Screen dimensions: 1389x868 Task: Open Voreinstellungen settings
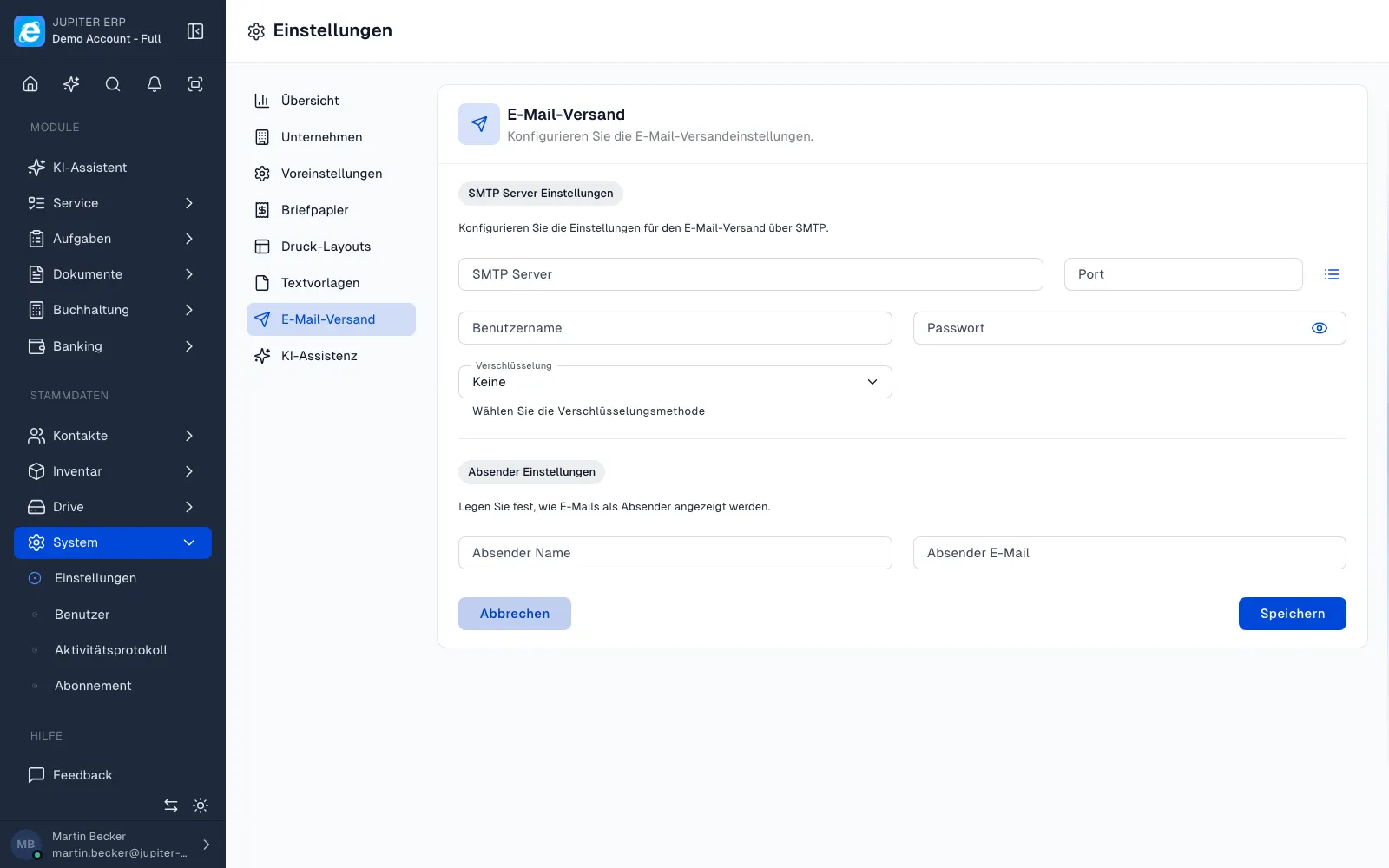click(331, 174)
